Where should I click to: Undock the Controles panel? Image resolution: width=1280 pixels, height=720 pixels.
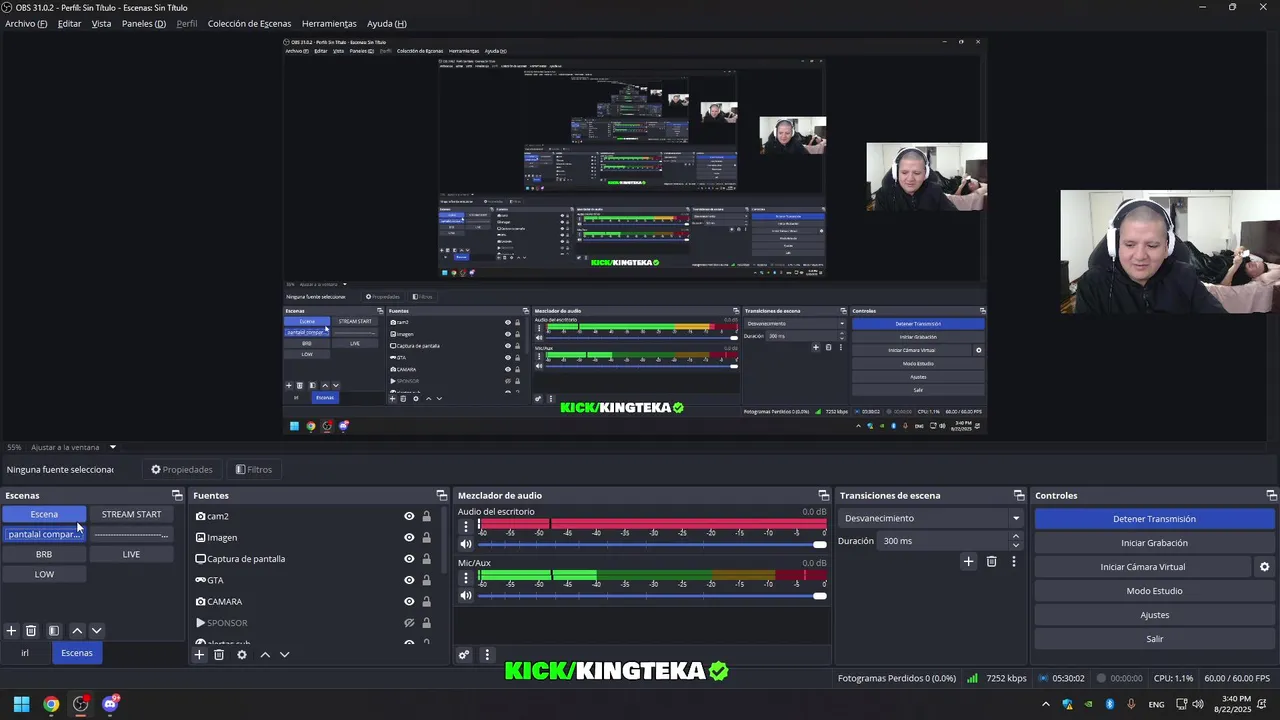tap(1272, 495)
